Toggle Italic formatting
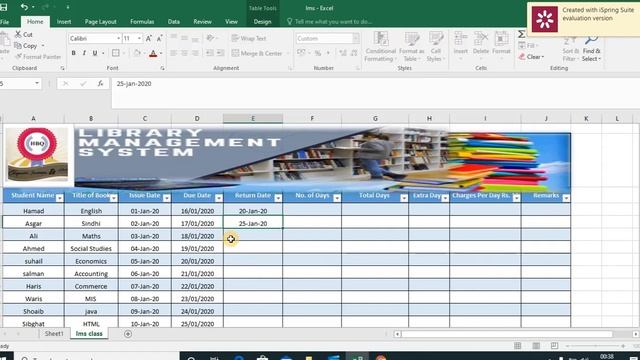The image size is (640, 360). click(x=84, y=53)
